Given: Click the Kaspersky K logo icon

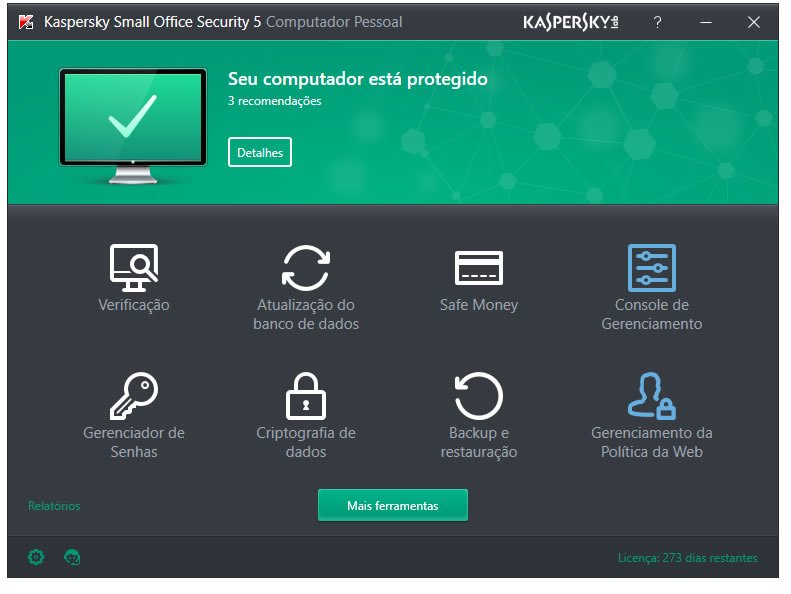Looking at the screenshot, I should (x=26, y=22).
